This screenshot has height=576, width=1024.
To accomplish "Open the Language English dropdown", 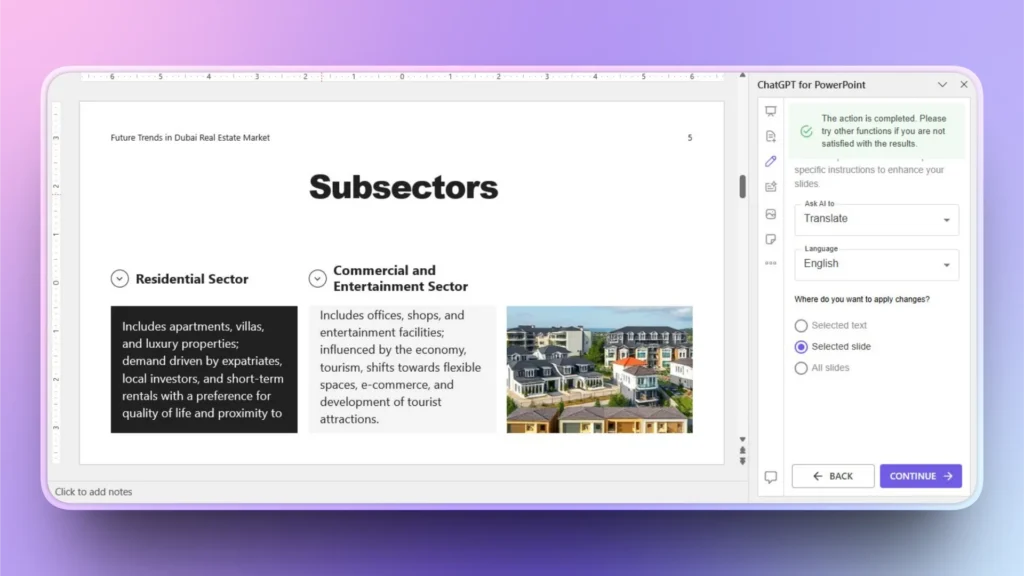I will pos(876,264).
